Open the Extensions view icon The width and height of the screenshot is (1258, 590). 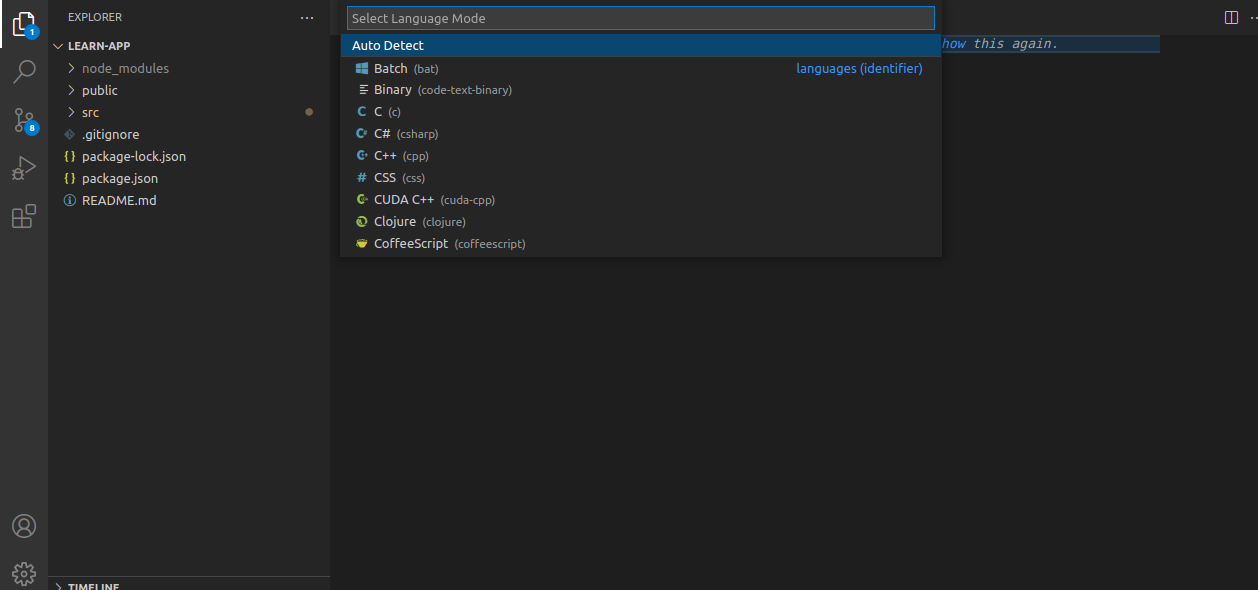[x=23, y=216]
